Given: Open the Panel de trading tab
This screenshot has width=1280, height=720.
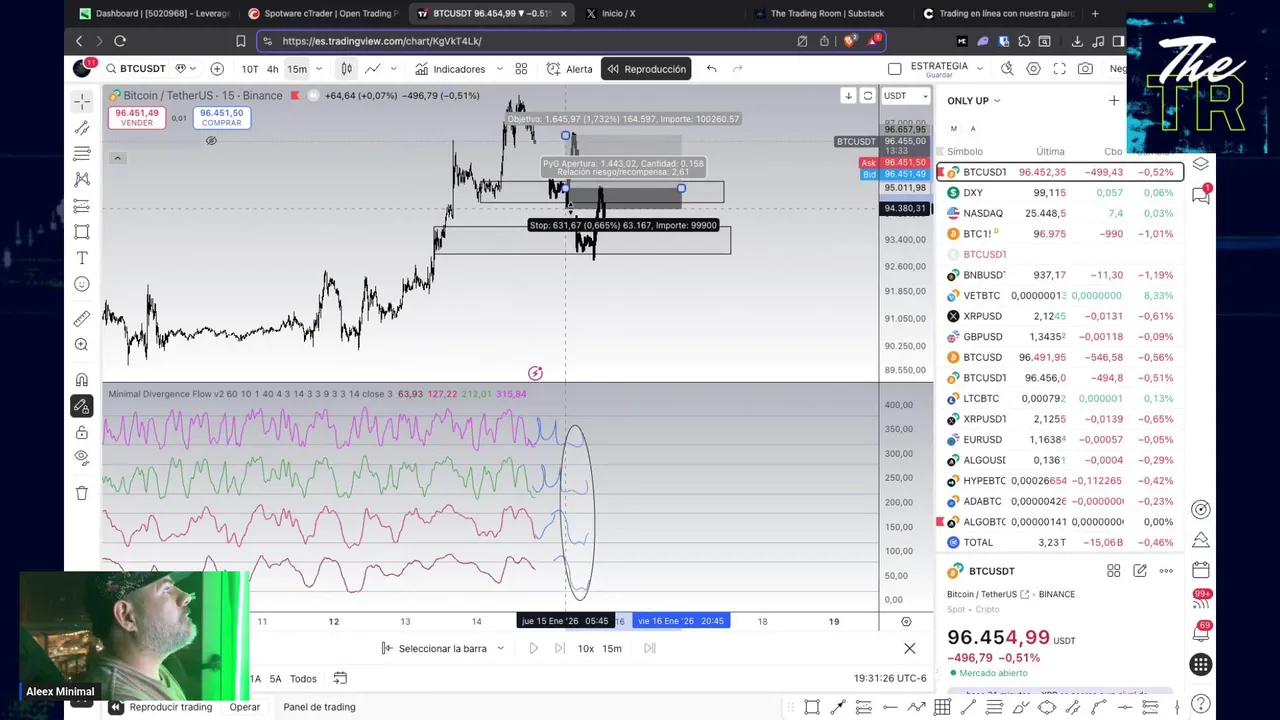Looking at the screenshot, I should (x=319, y=707).
